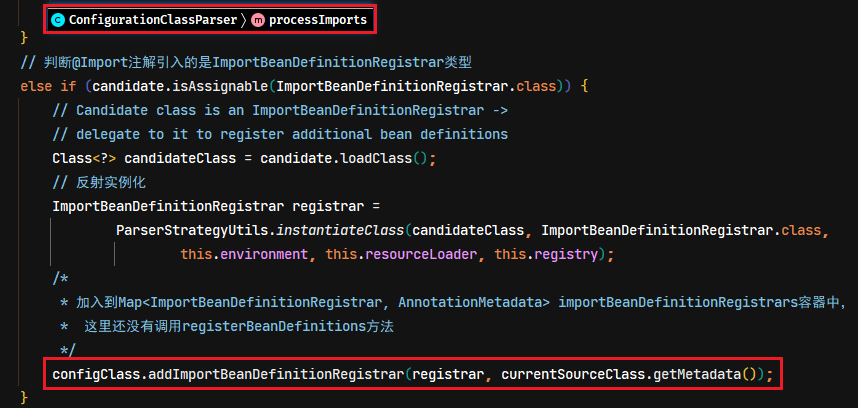
Task: Click addImportBeanDefinitionRegistrar method call
Action: pos(277,375)
